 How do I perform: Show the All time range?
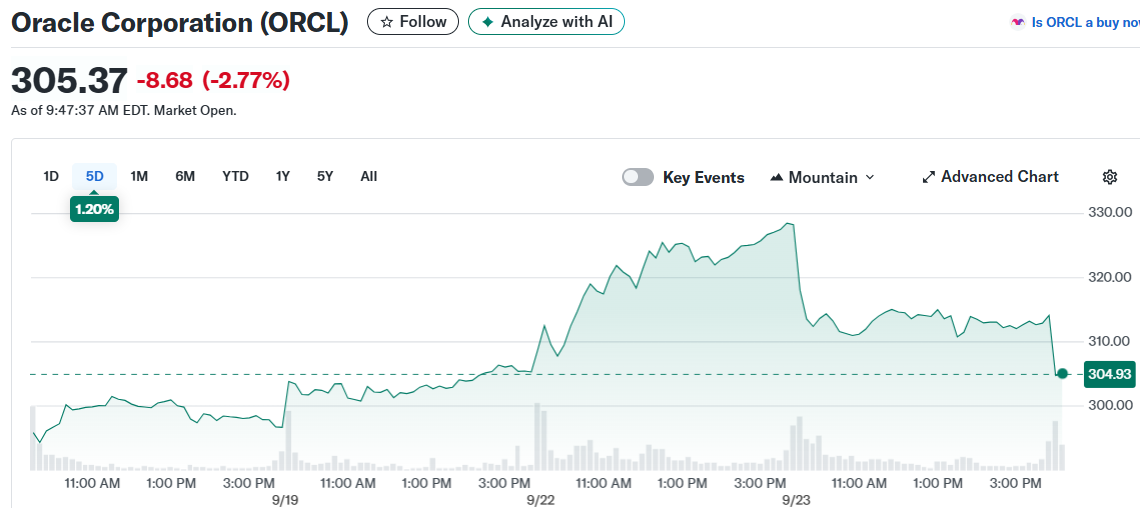point(369,176)
